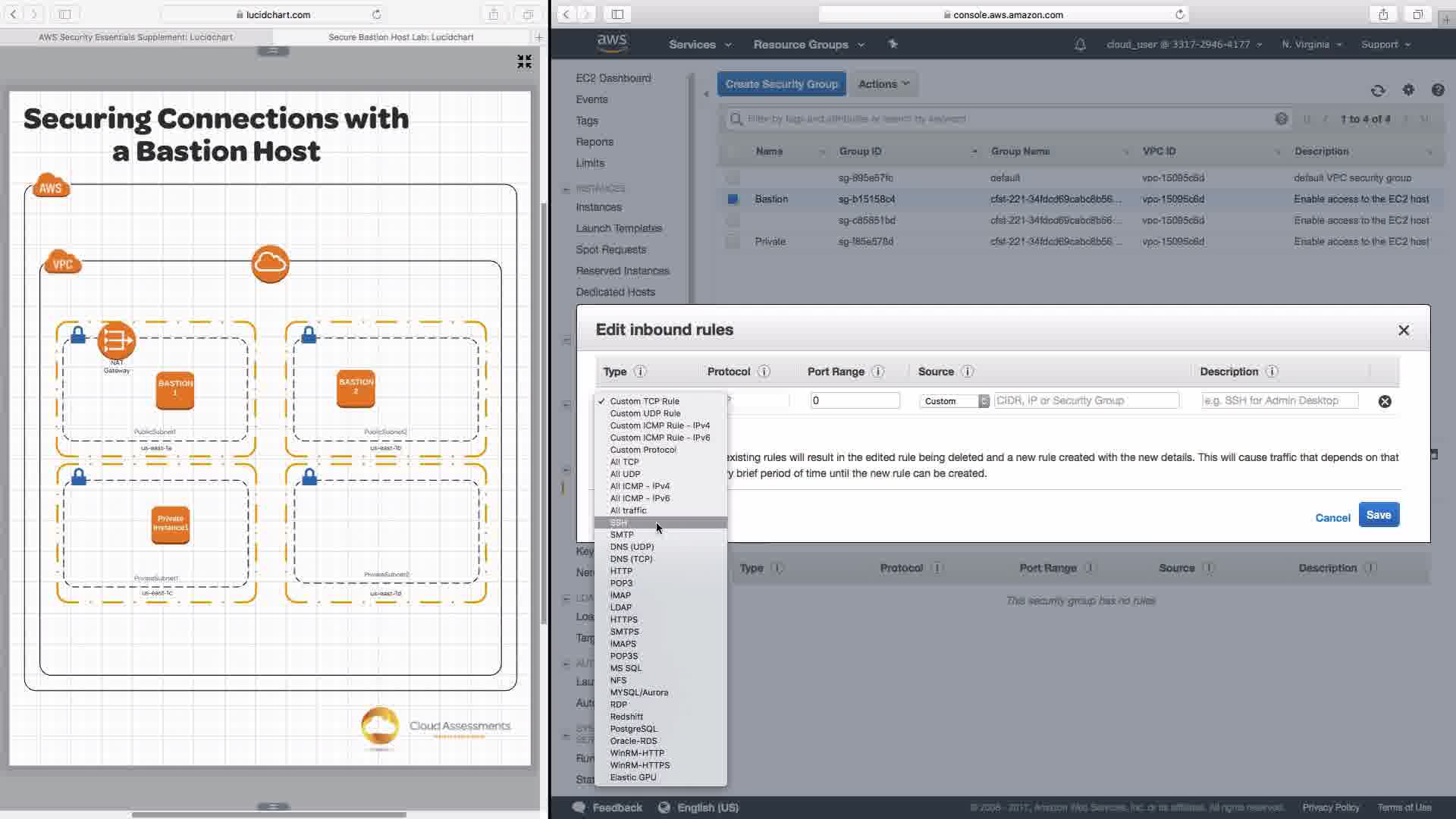
Task: Open the Services dropdown menu
Action: (699, 45)
